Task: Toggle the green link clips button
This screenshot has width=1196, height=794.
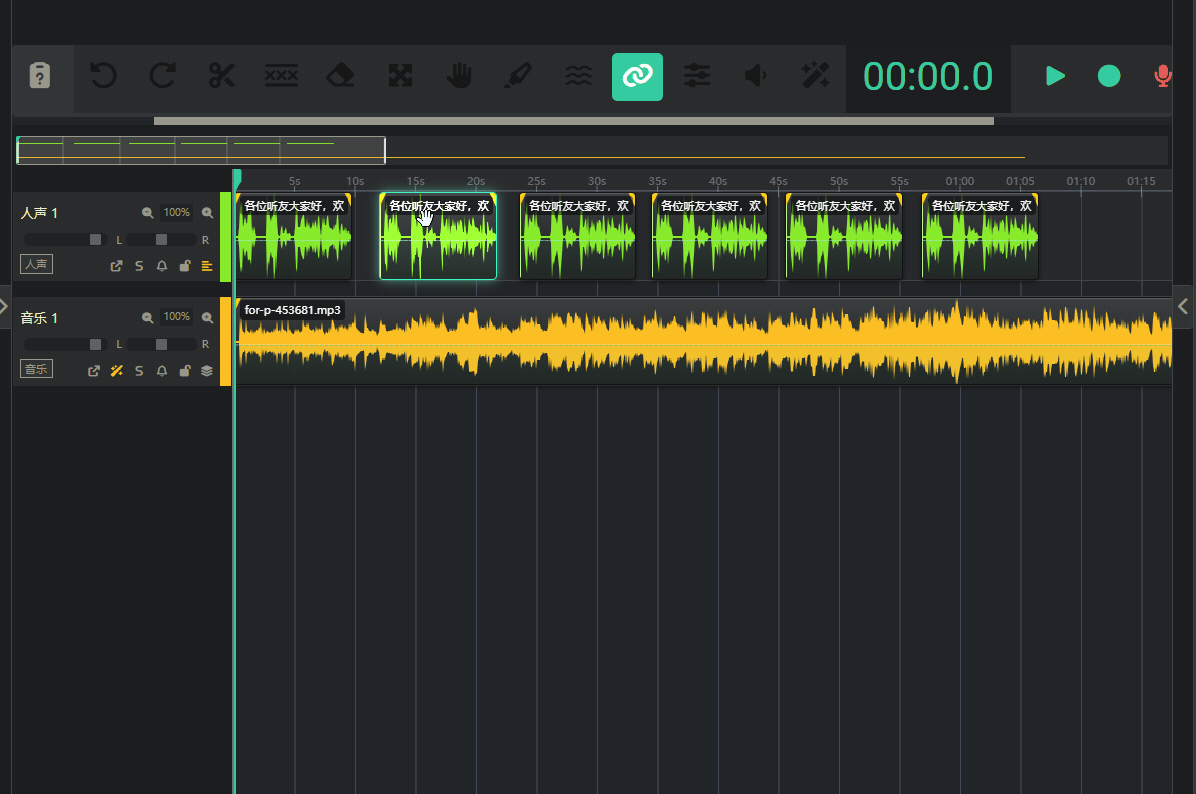Action: click(x=637, y=77)
